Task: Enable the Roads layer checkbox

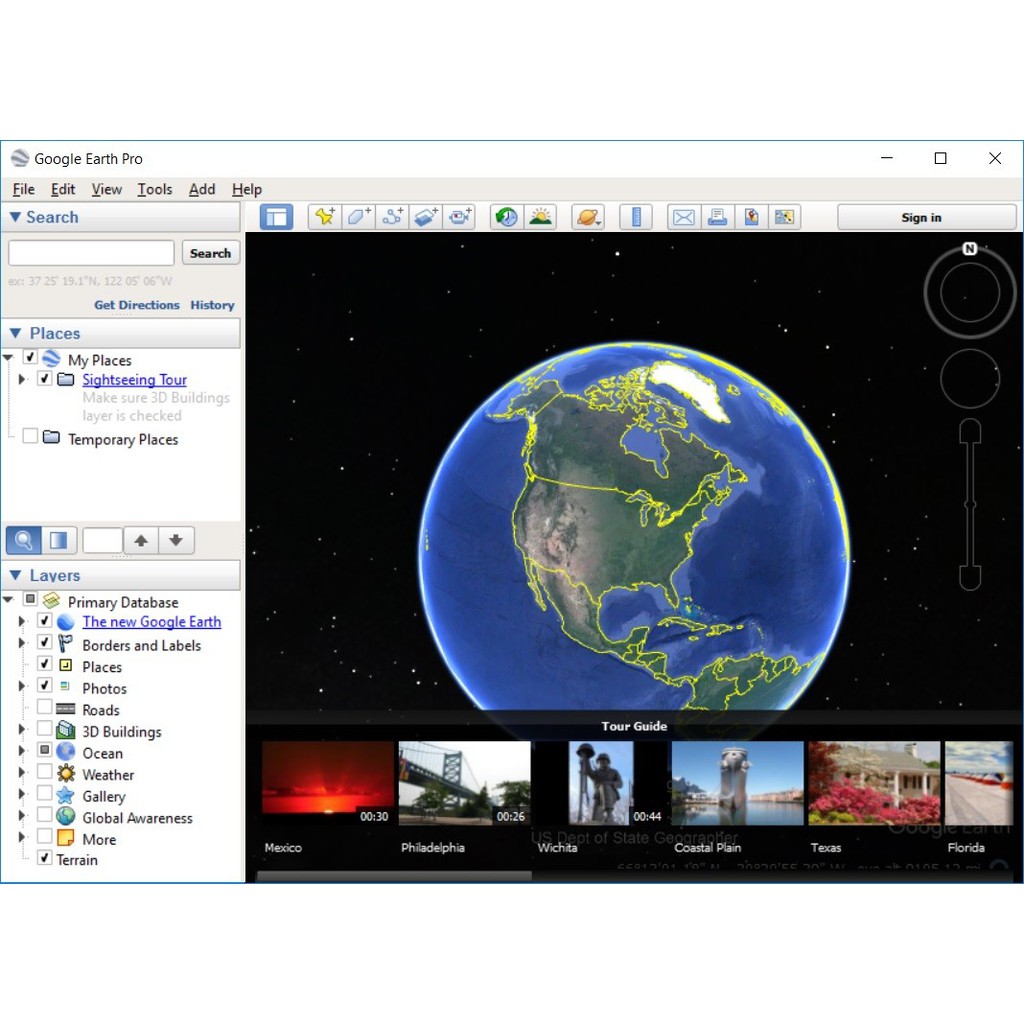Action: 45,709
